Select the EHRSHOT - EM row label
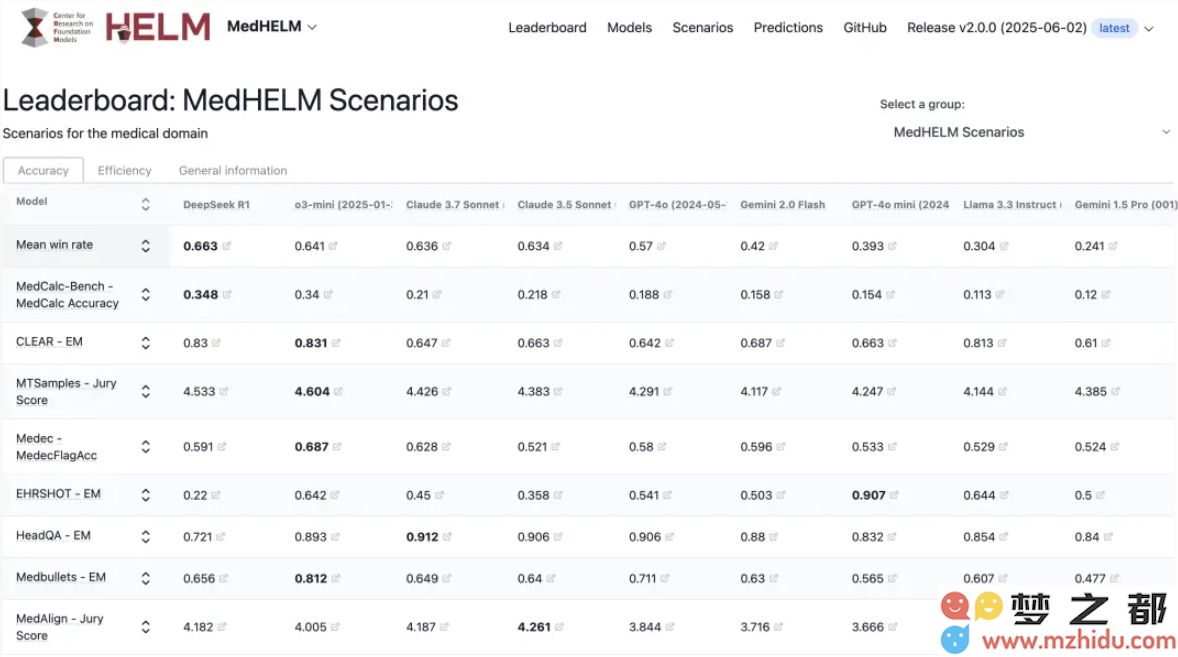This screenshot has width=1178, height=657. tap(58, 494)
